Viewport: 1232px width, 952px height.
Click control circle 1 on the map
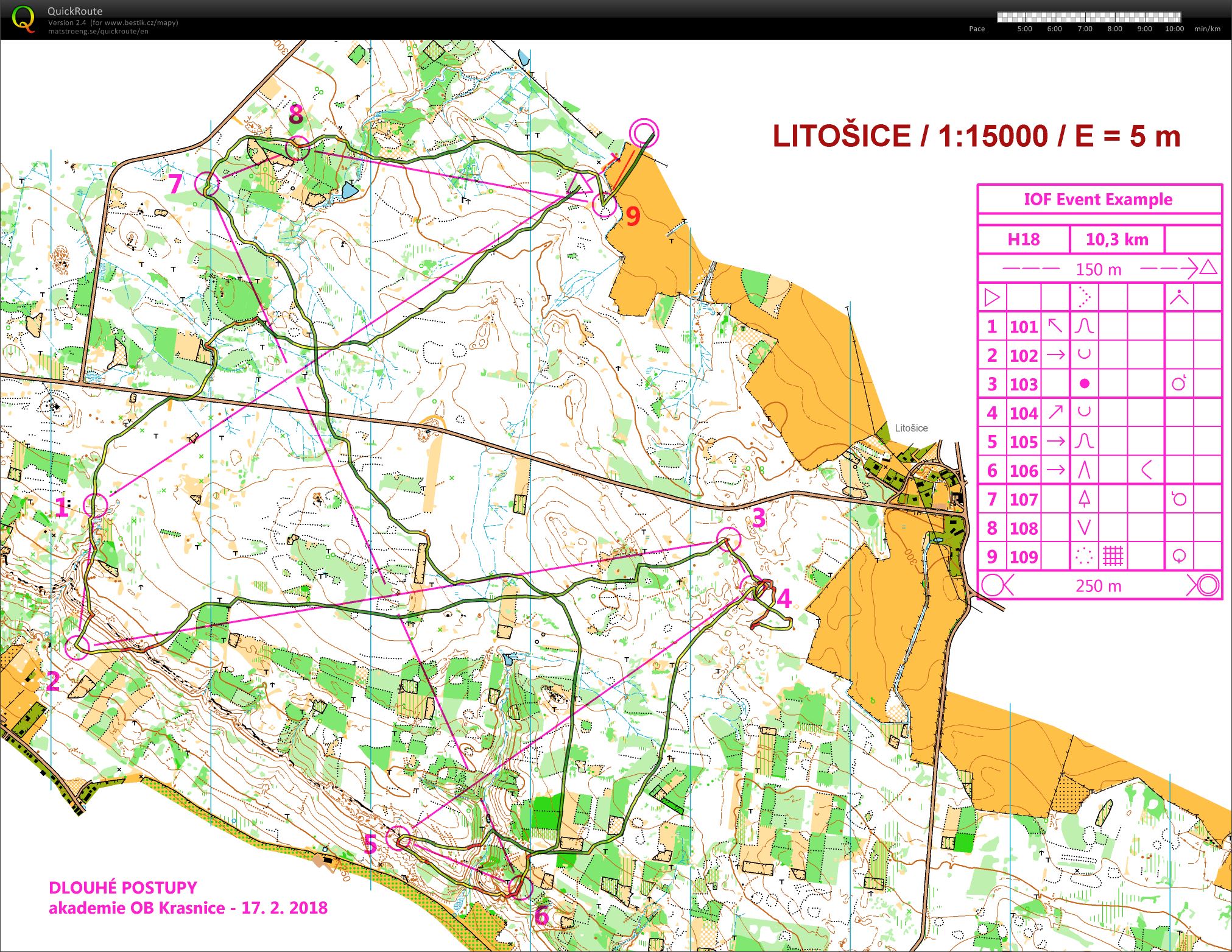95,505
